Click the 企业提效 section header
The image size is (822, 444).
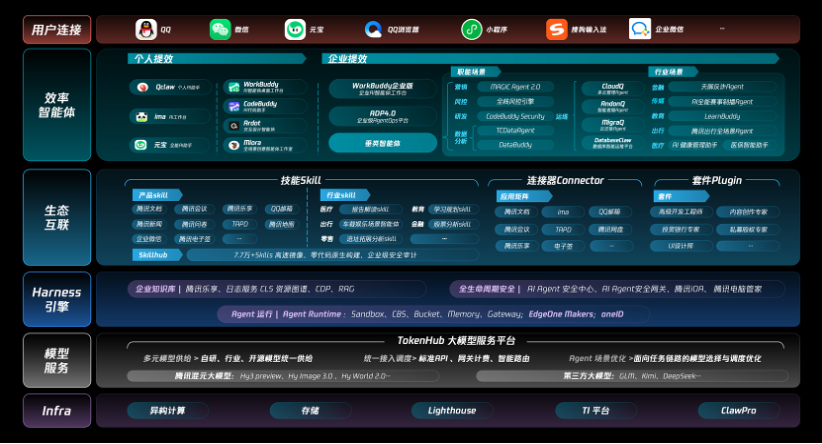(550, 59)
